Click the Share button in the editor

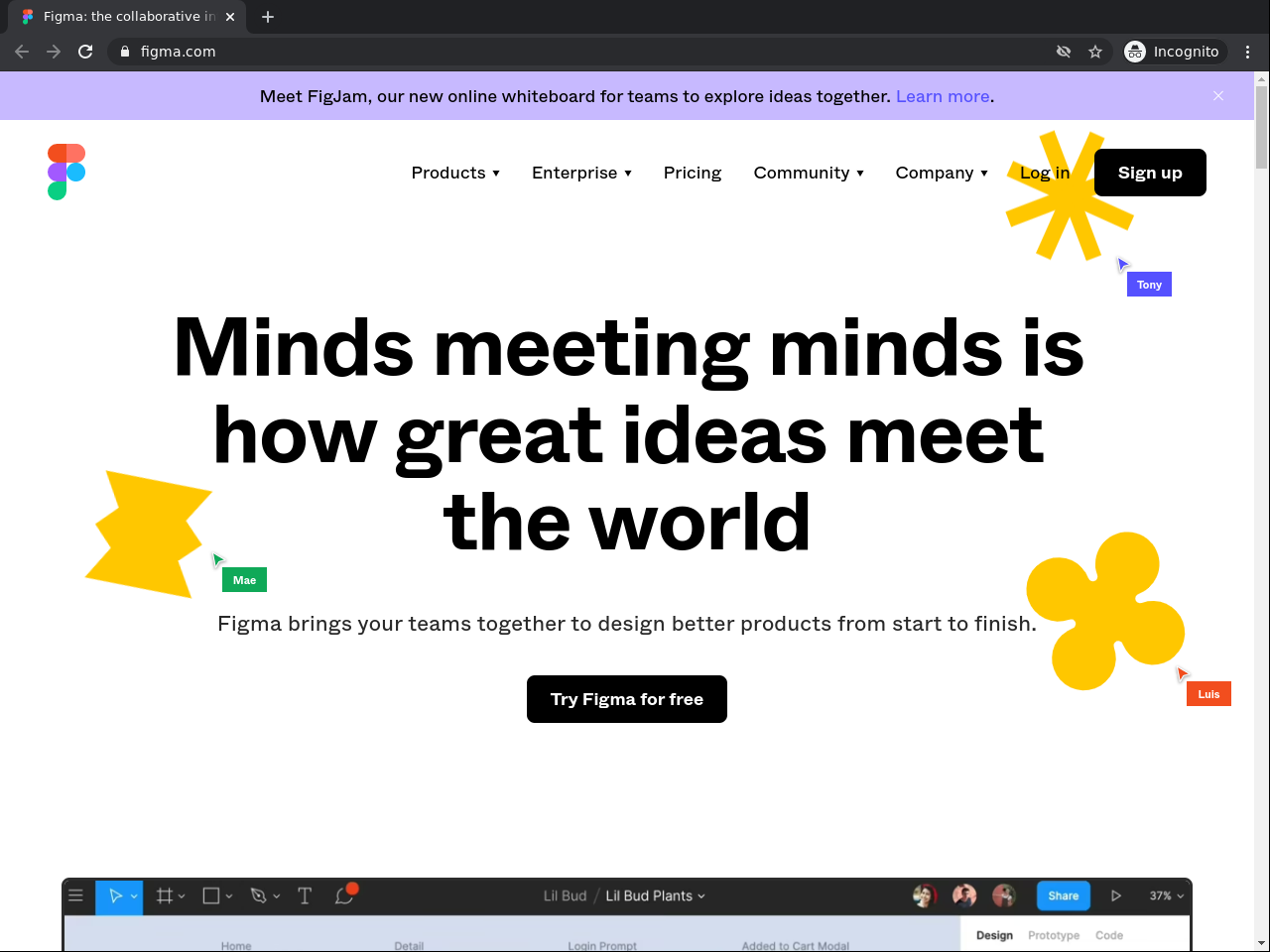coord(1064,895)
